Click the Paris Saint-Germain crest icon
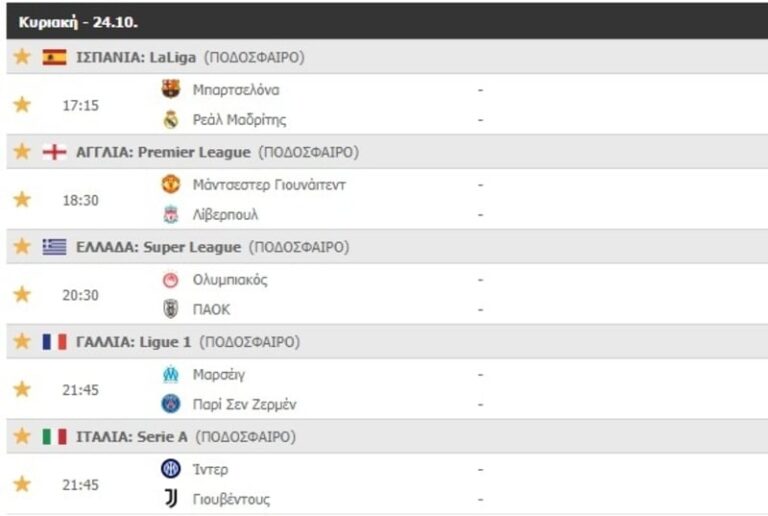This screenshot has height=516, width=768. coord(171,404)
